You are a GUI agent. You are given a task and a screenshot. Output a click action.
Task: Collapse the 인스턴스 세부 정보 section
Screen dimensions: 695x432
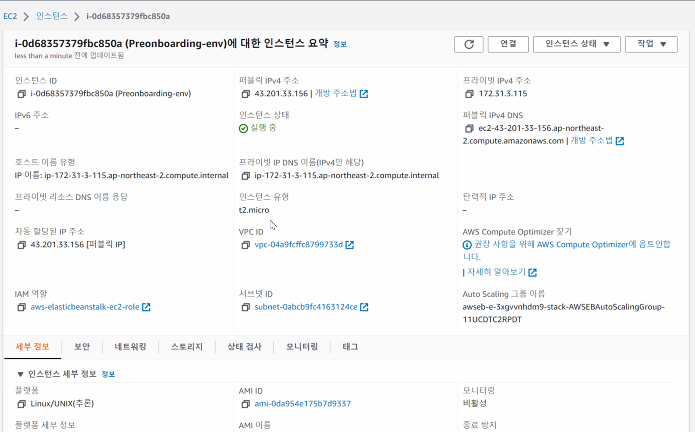[x=20, y=374]
